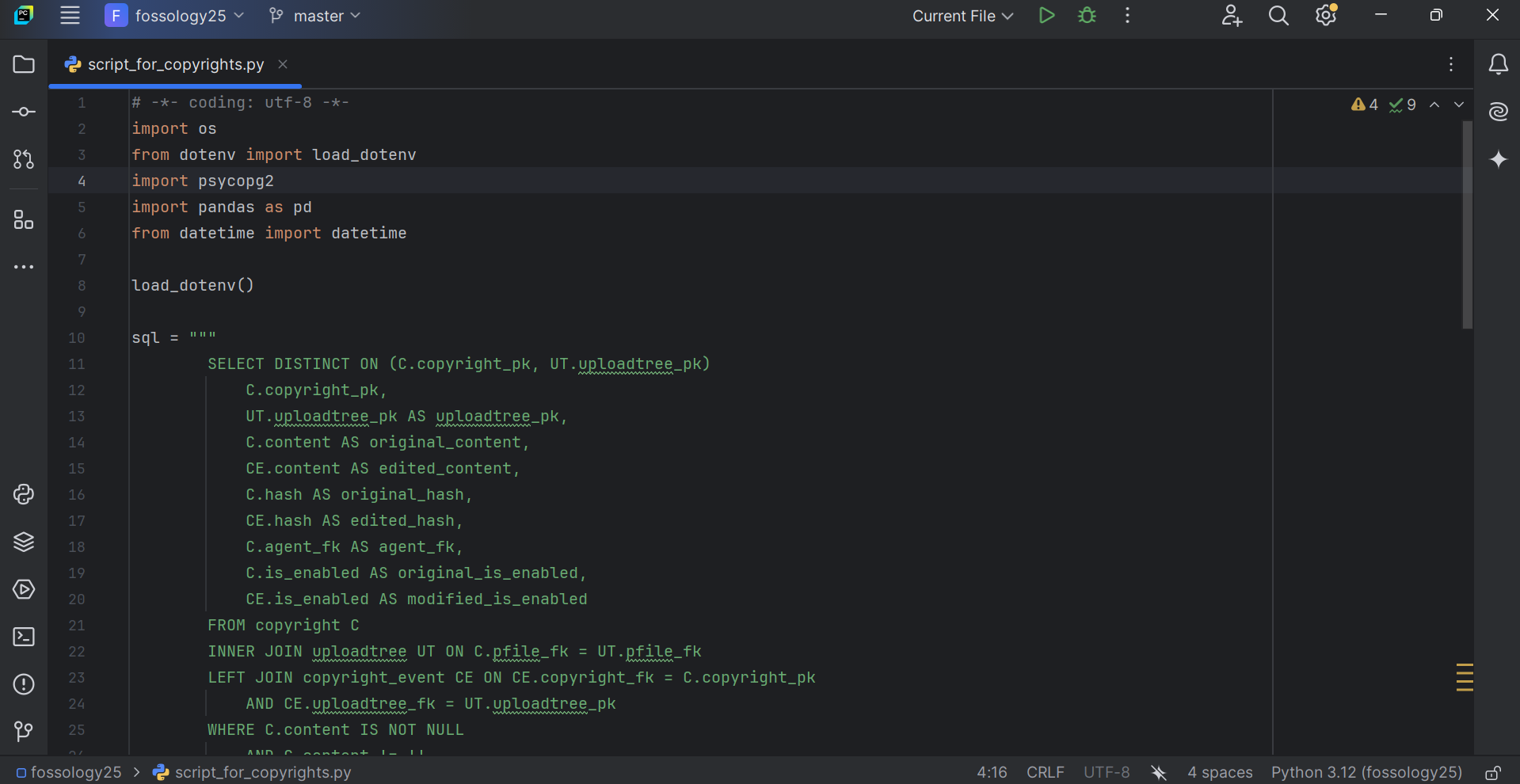Open the 4:16 go-to-line position widget
Screen dimensions: 1520x784
coord(992,772)
